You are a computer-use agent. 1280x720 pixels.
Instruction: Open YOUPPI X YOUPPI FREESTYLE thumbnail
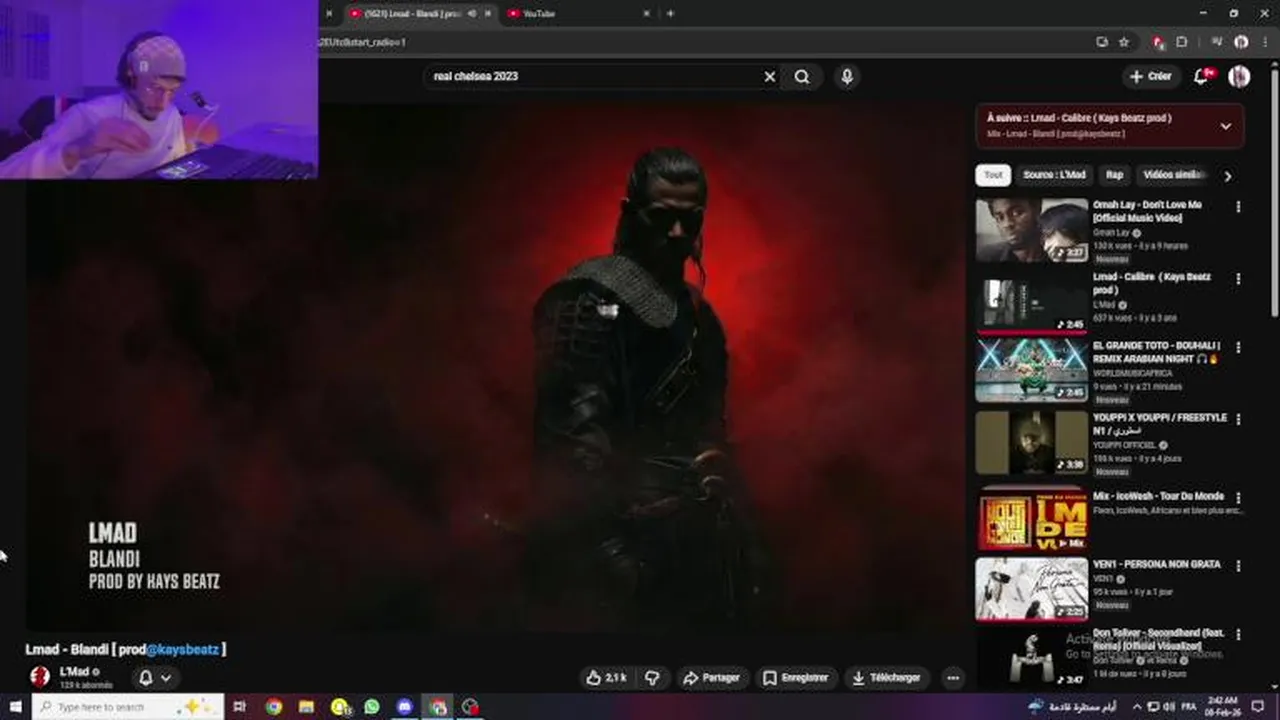pos(1031,442)
